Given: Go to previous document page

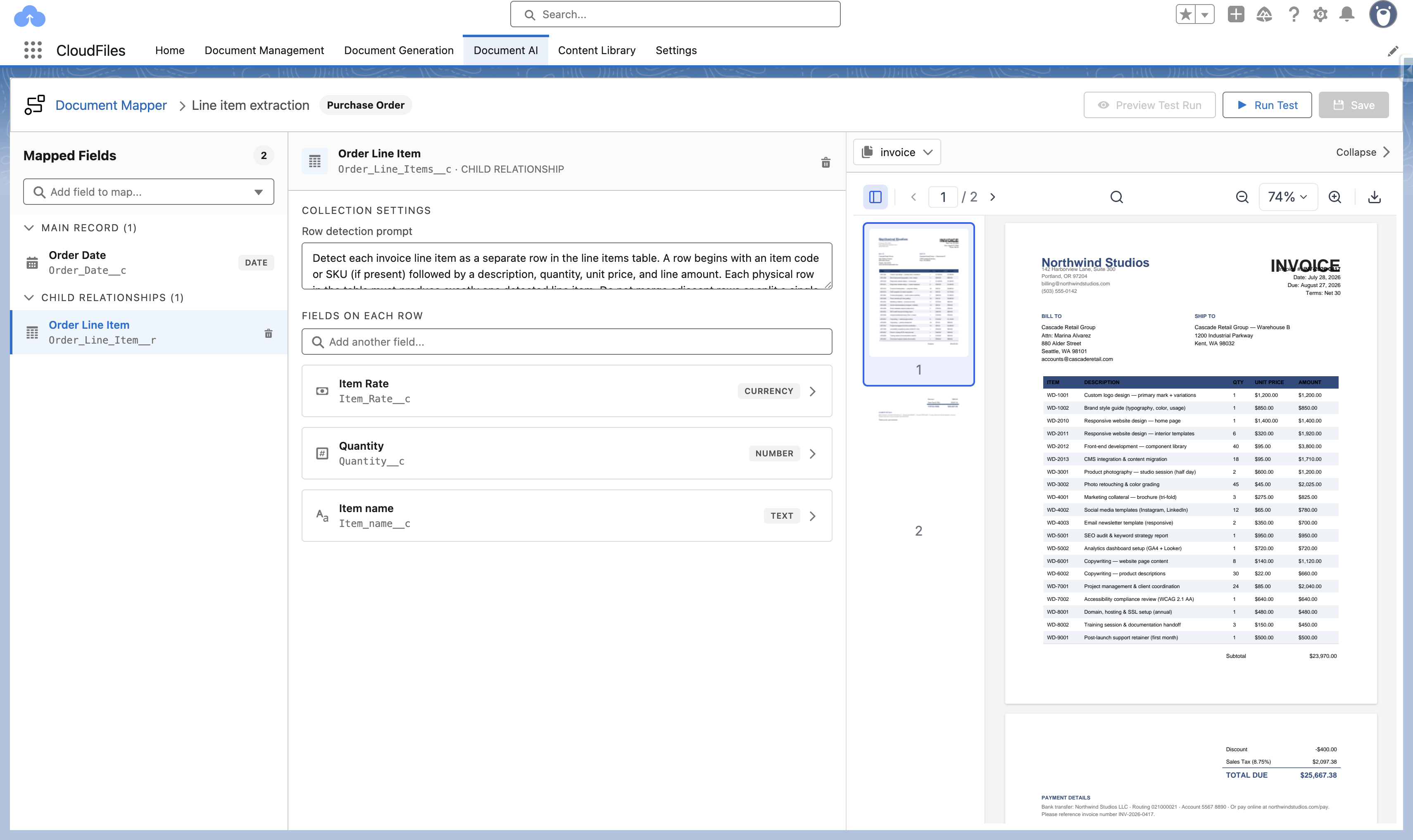Looking at the screenshot, I should pyautogui.click(x=913, y=197).
